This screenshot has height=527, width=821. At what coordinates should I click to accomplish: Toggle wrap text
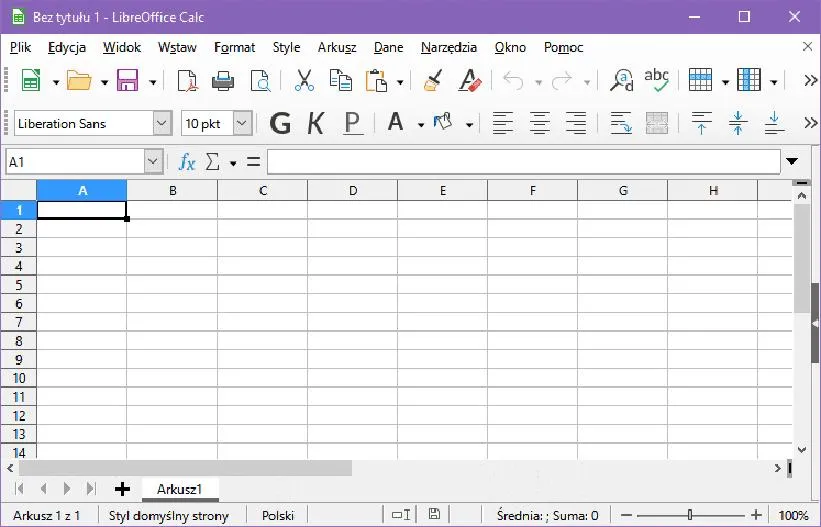(621, 124)
